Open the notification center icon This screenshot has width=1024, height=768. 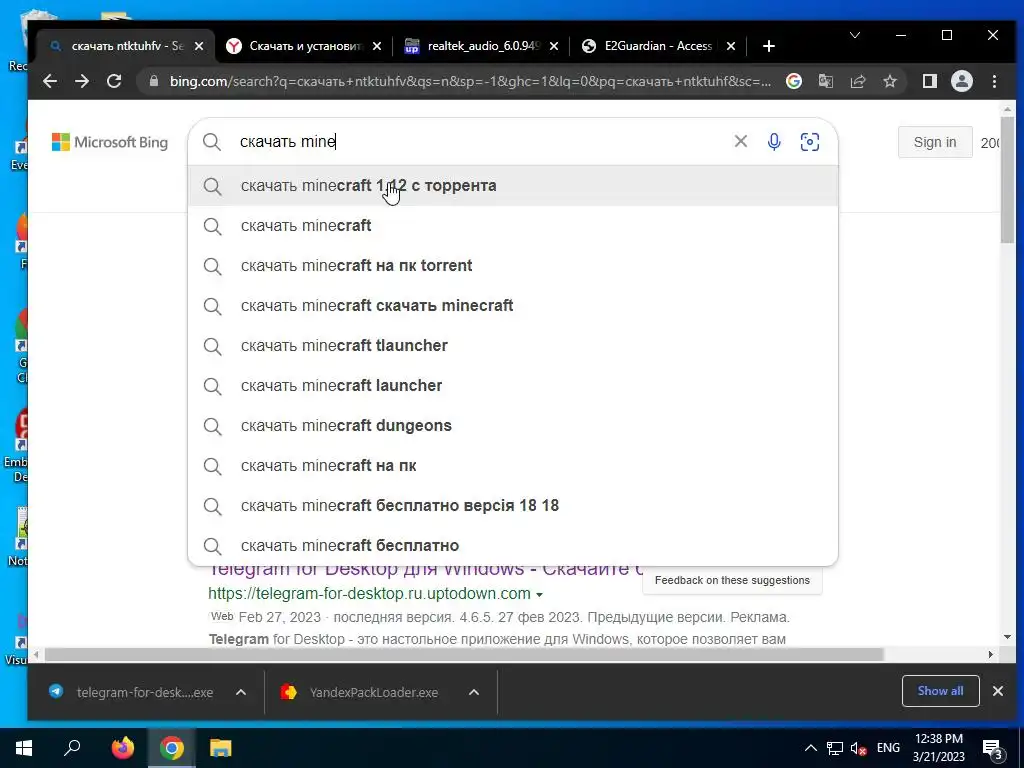click(x=993, y=748)
